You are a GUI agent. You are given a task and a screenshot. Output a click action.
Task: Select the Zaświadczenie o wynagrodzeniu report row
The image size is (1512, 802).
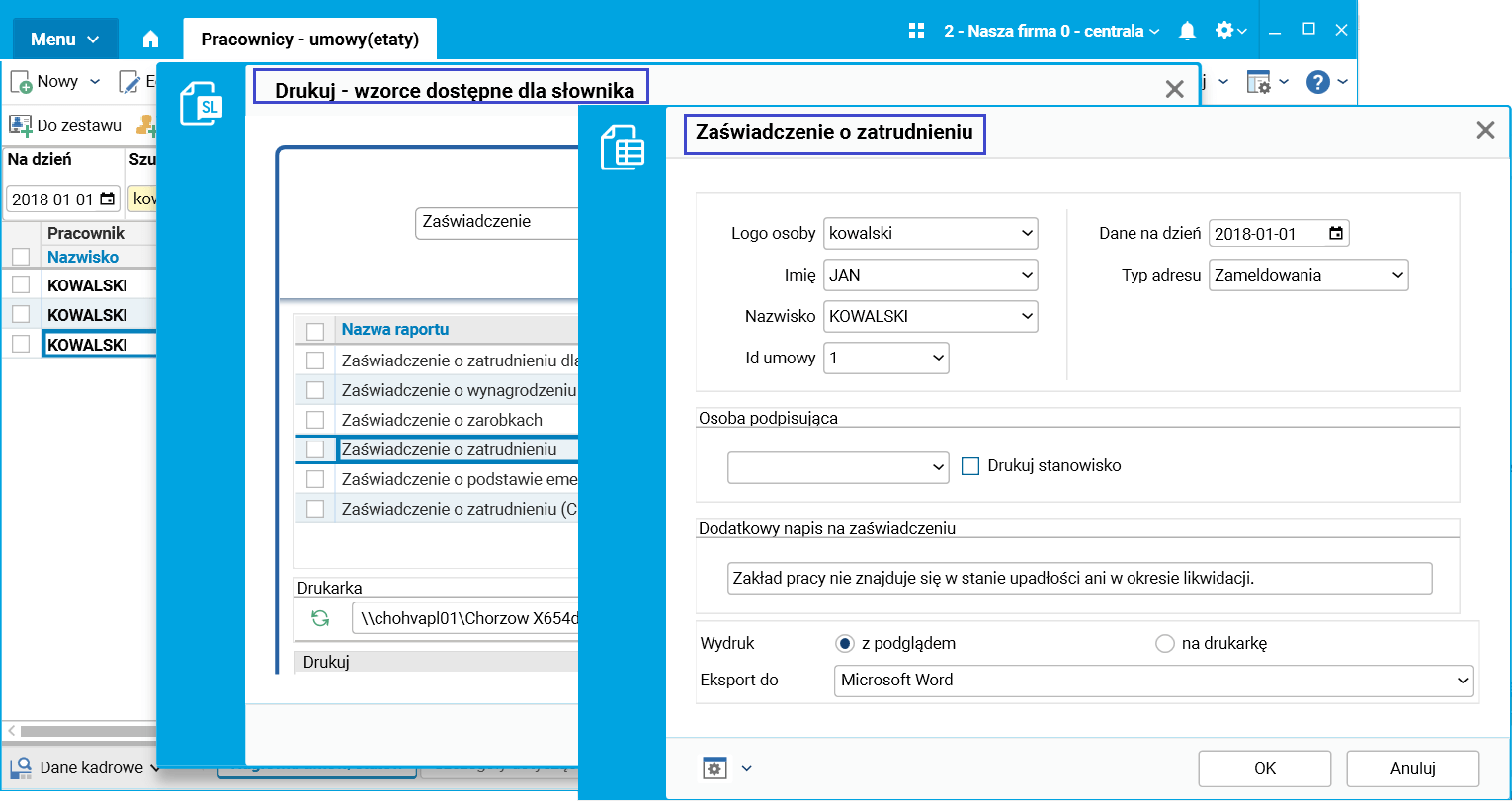[437, 390]
